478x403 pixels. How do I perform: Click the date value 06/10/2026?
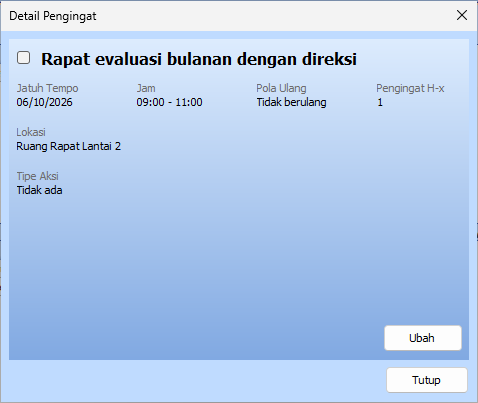pos(44,102)
